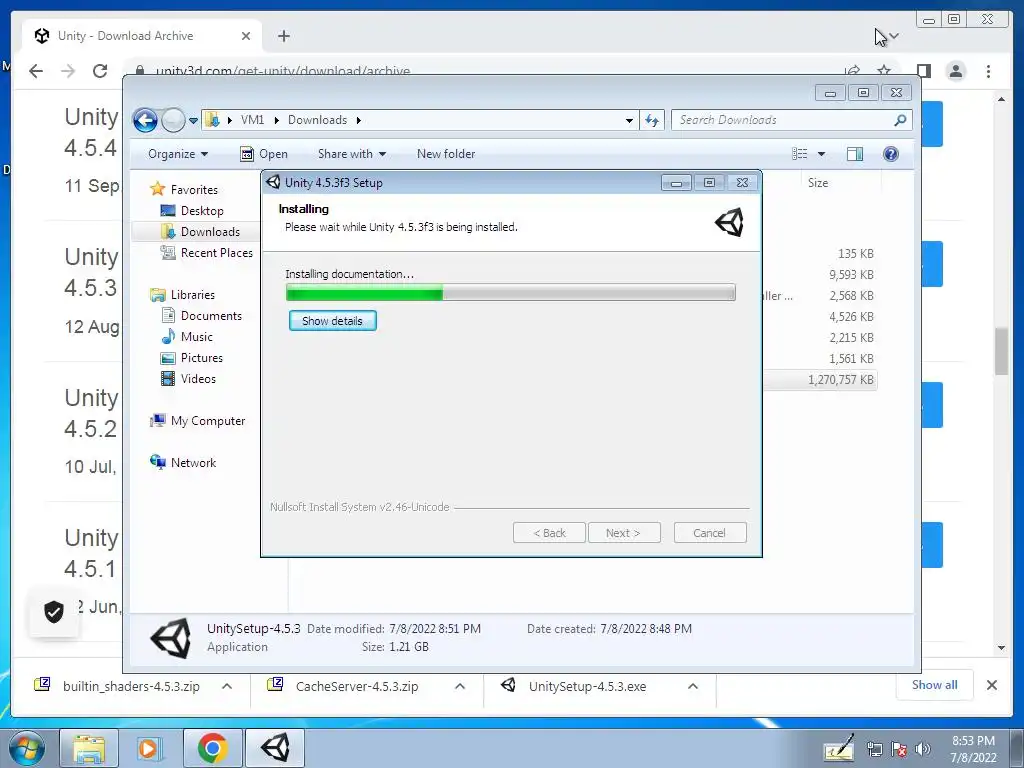
Task: Close the Chrome downloads bar
Action: pos(992,685)
